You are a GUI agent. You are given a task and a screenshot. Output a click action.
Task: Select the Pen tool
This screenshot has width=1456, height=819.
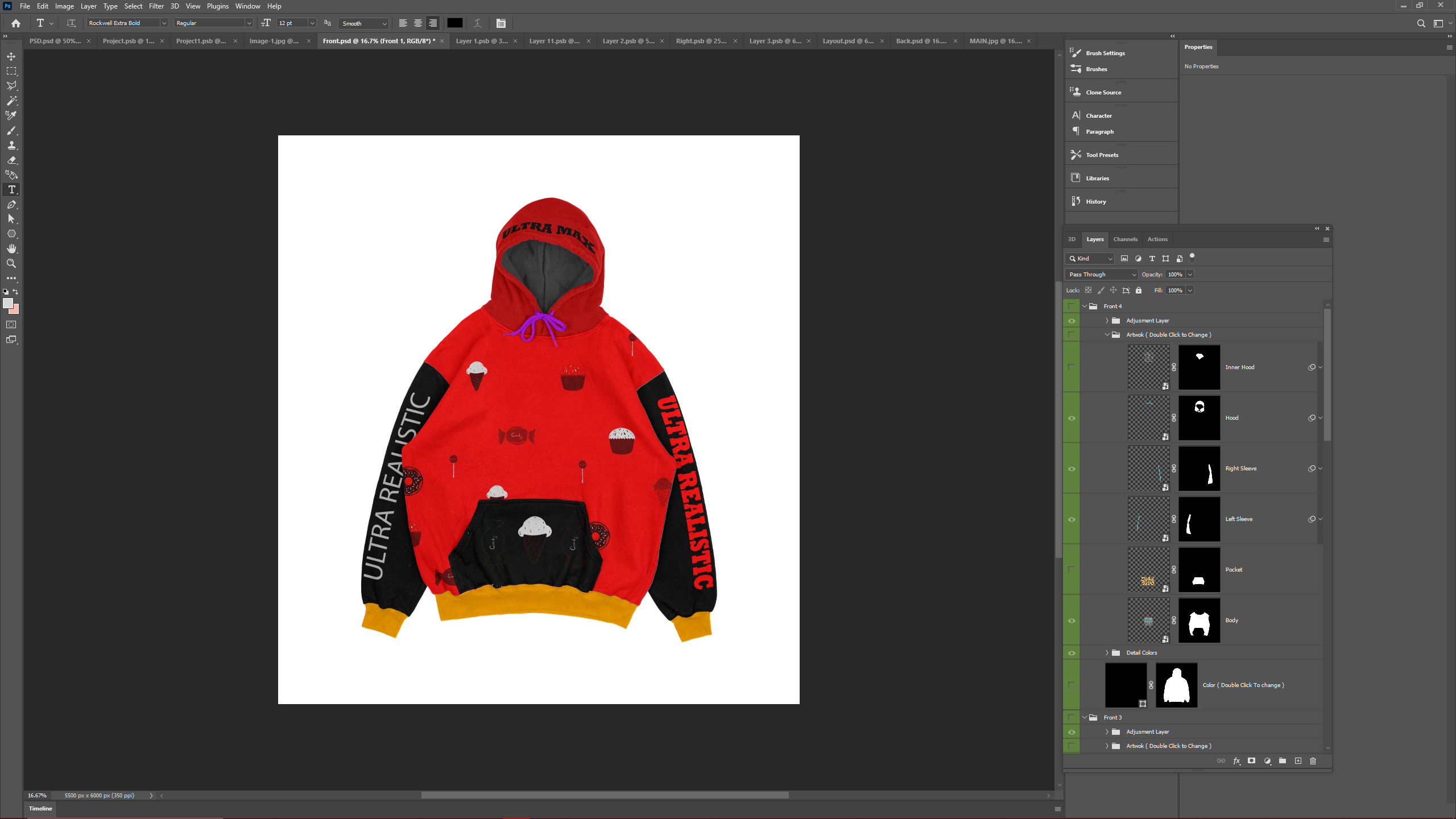pyautogui.click(x=11, y=204)
